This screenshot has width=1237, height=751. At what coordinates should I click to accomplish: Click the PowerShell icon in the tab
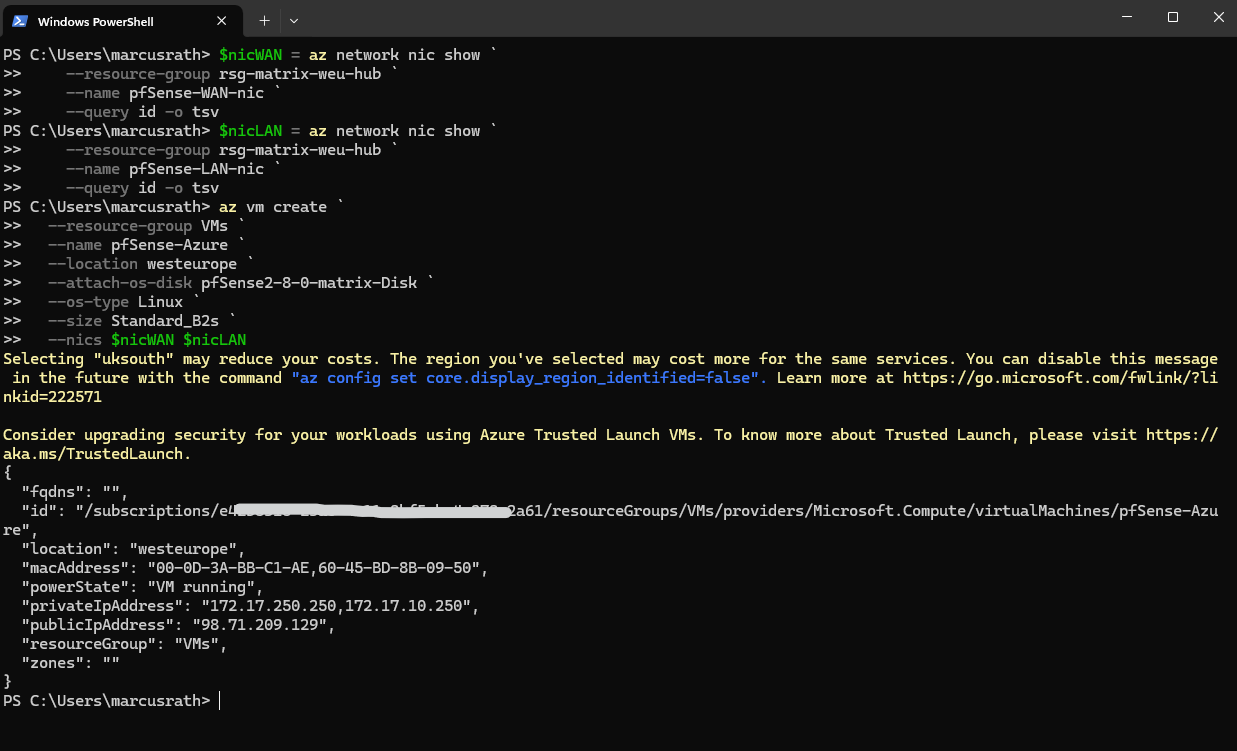19,20
